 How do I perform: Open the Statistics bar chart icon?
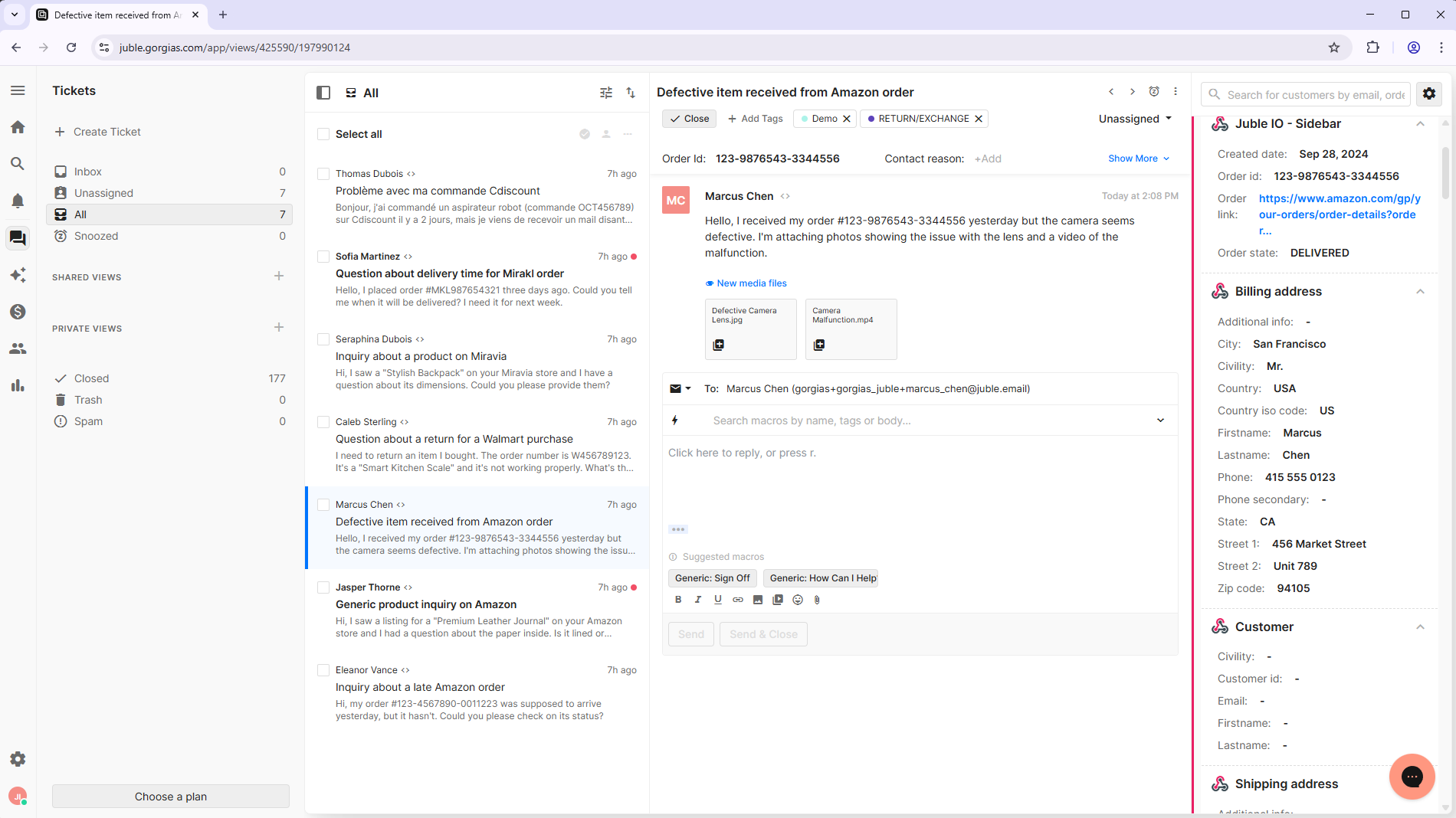tap(18, 385)
